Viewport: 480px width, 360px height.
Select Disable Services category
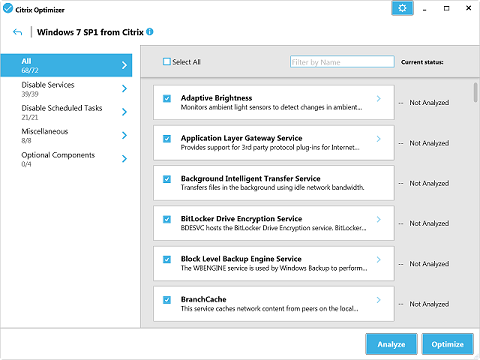(x=66, y=89)
